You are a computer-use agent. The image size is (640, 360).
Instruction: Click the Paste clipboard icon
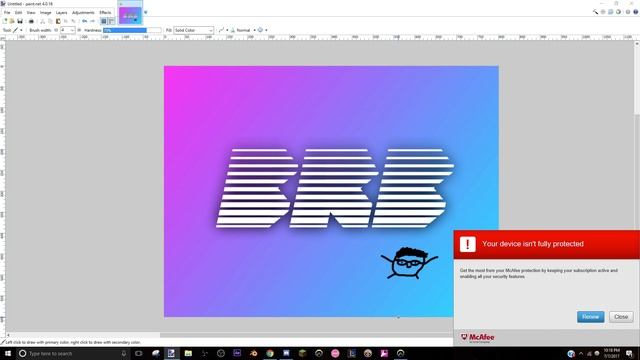coord(58,21)
